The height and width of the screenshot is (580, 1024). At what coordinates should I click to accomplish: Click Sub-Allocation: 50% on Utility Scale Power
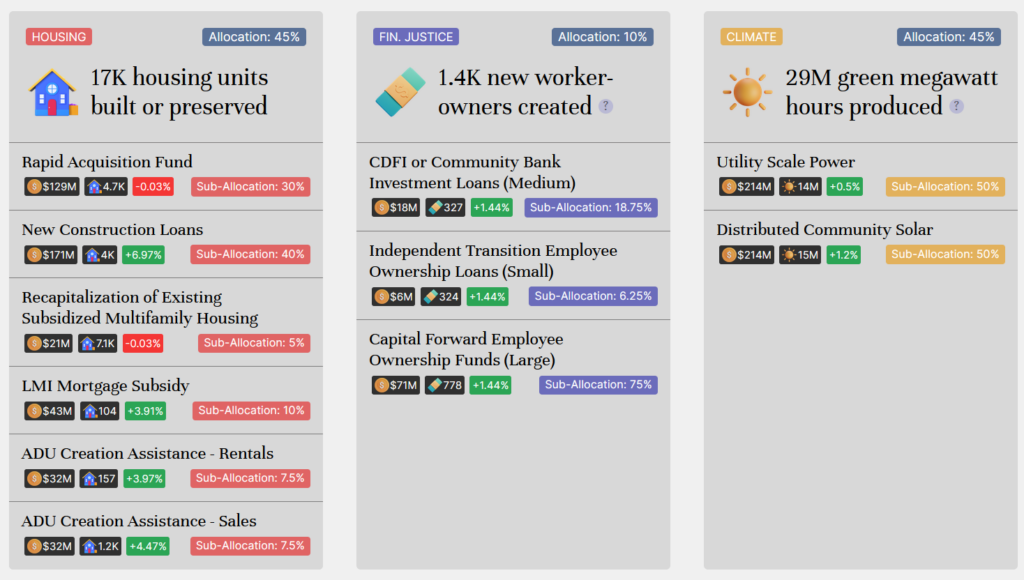[945, 187]
